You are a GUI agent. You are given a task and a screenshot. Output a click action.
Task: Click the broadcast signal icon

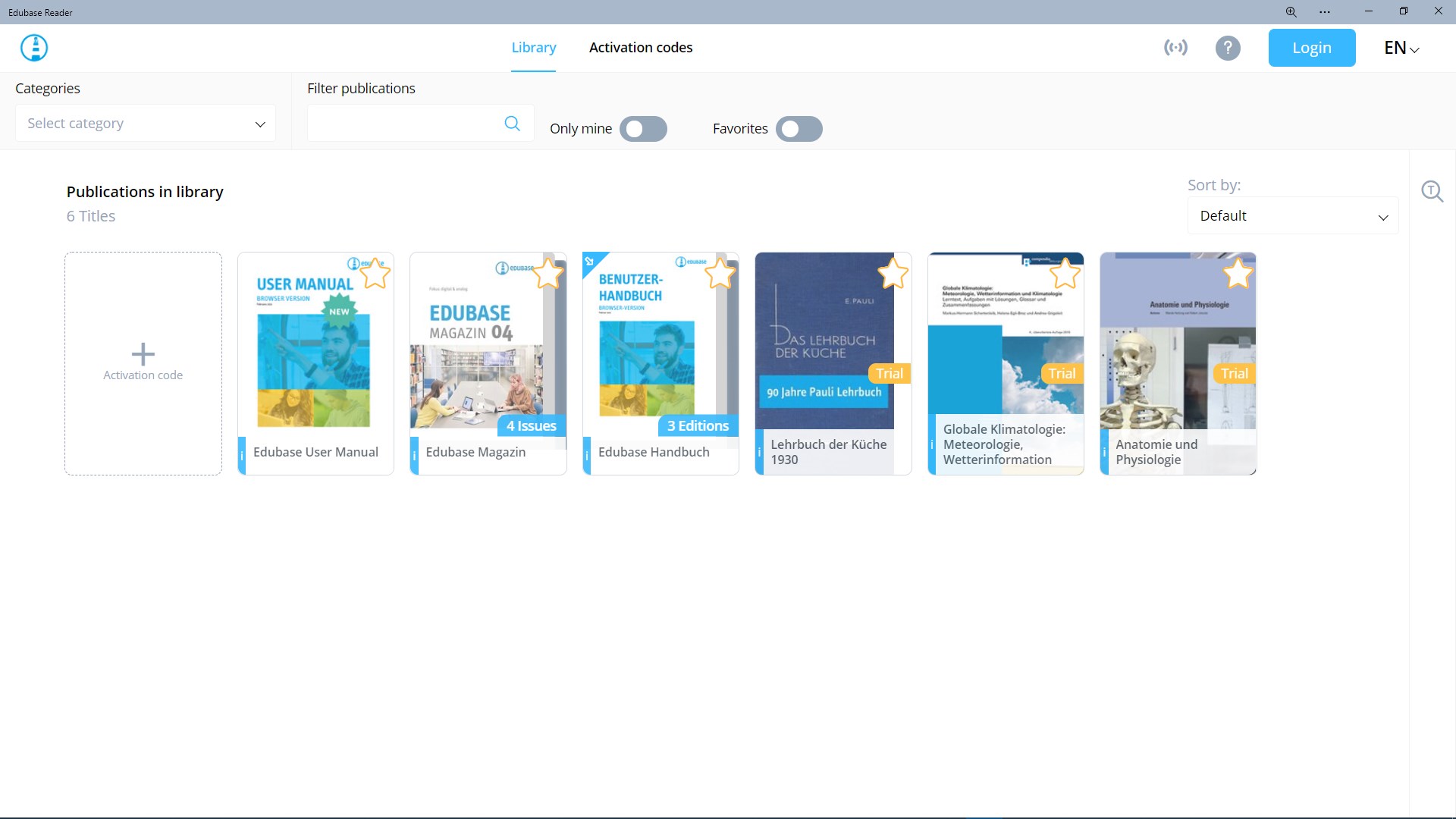(1175, 48)
